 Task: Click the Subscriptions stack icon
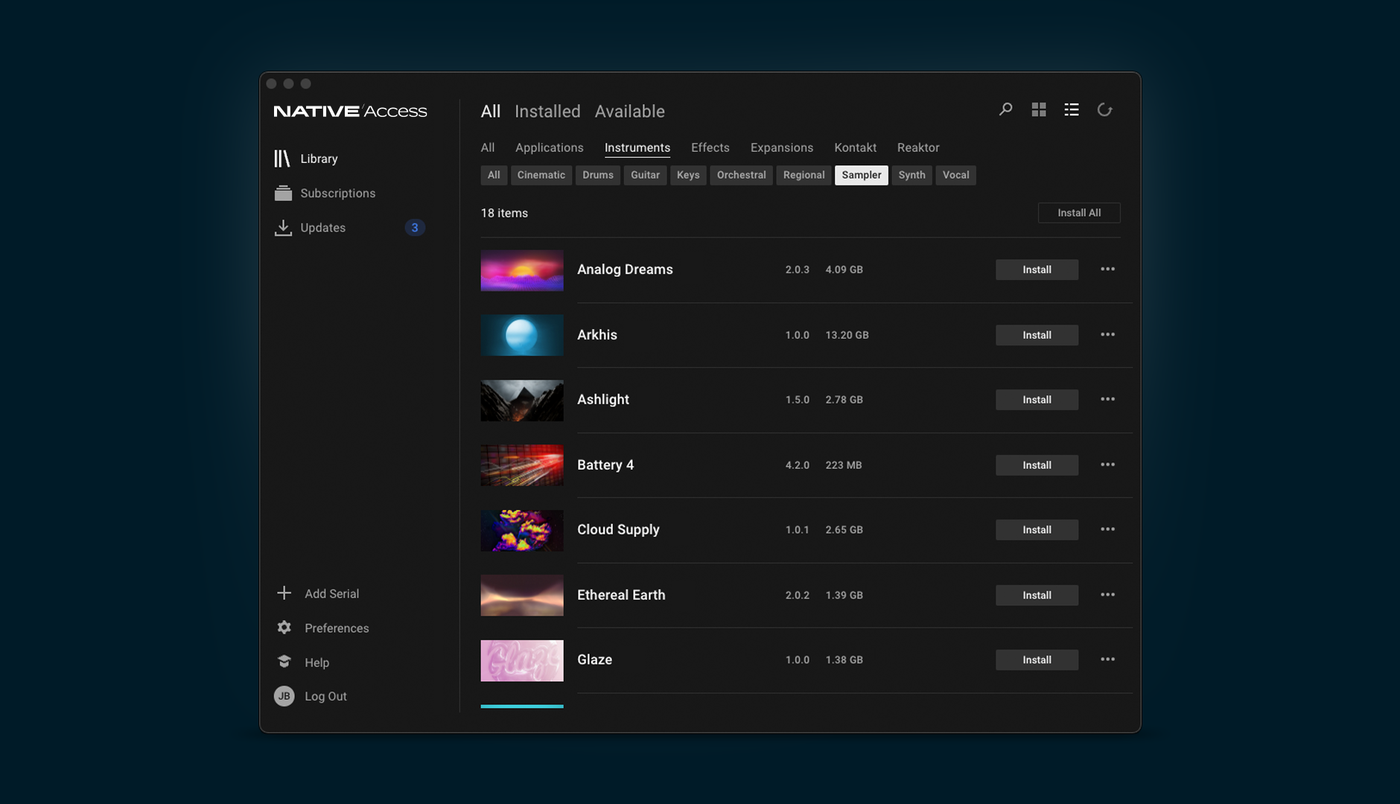pos(283,193)
